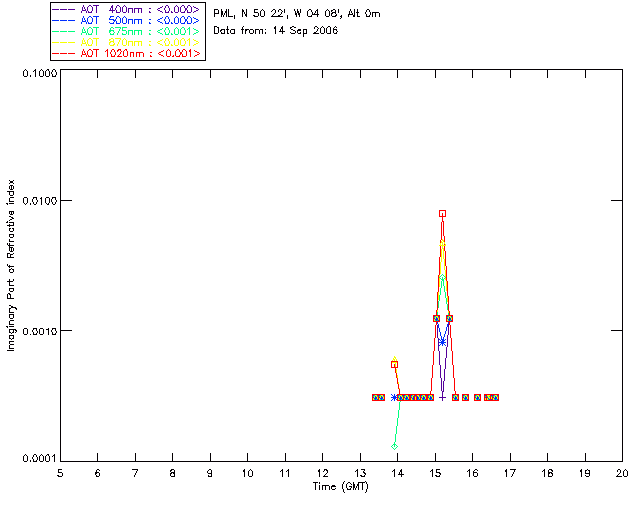Click the x-axis tick label 5
Viewport: 640px width, 512px height.
60,474
